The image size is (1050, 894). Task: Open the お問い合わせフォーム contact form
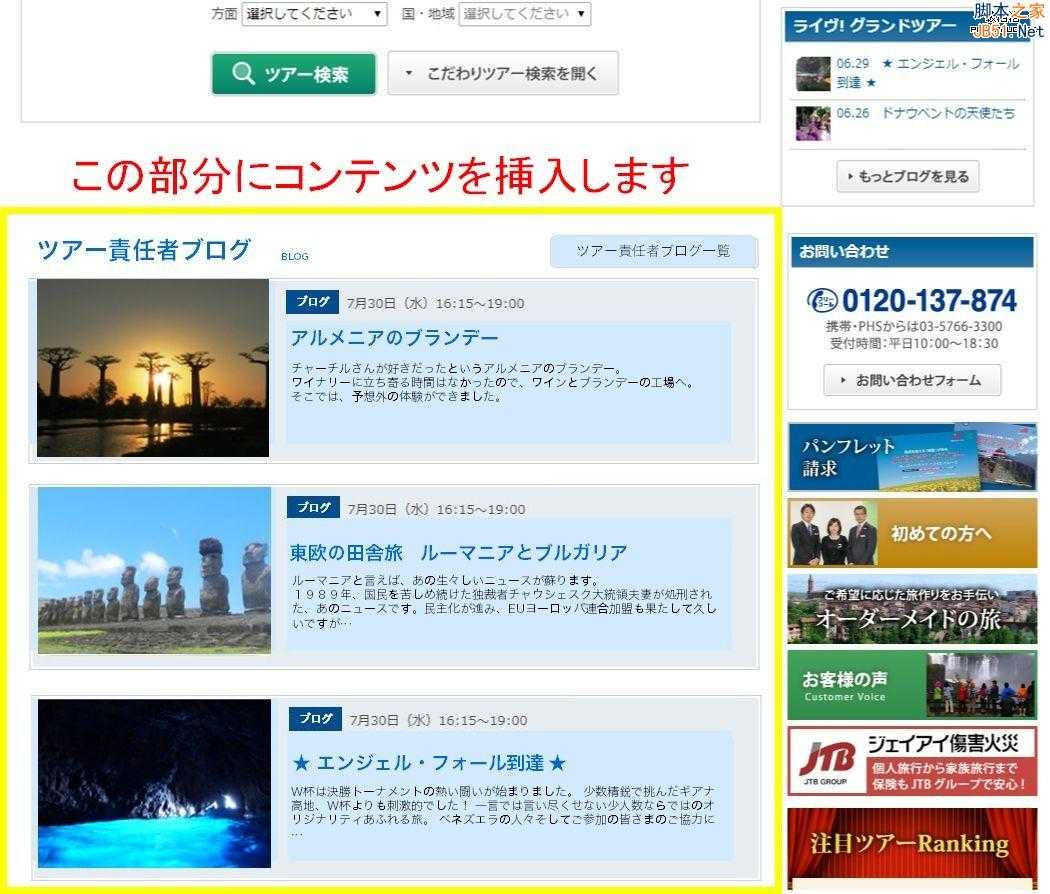[911, 380]
